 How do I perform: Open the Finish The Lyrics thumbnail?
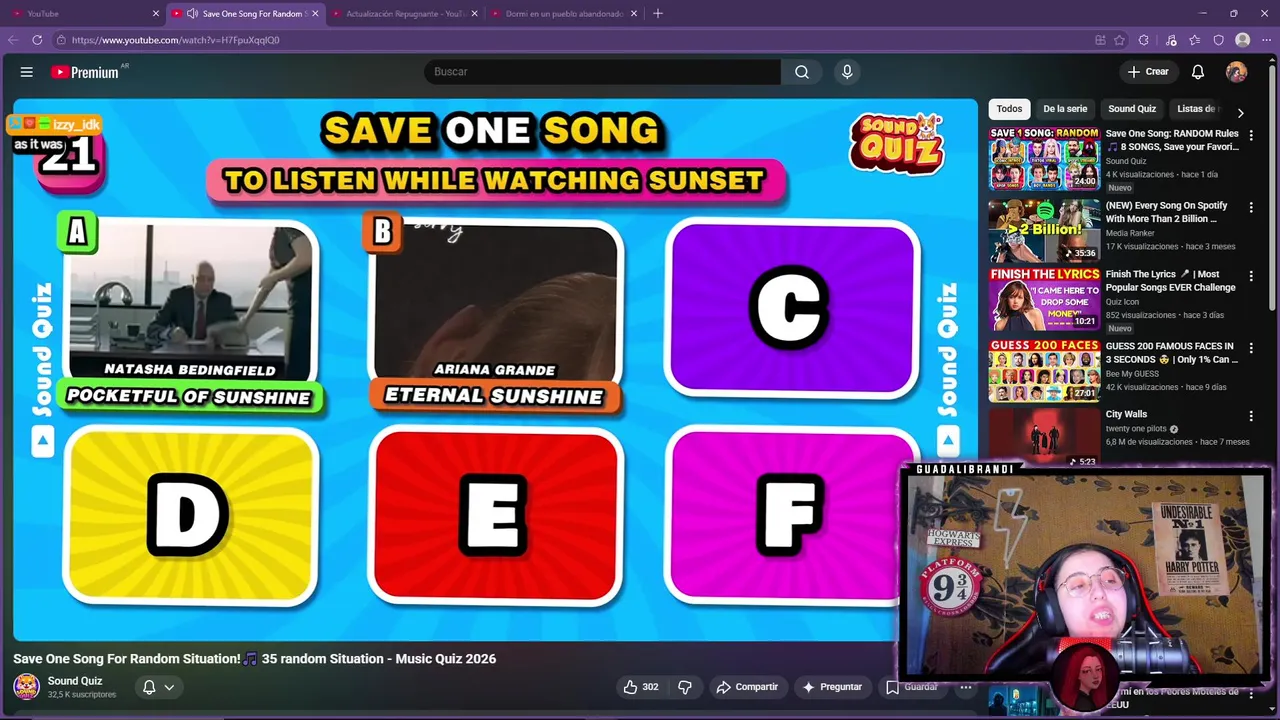(x=1044, y=299)
